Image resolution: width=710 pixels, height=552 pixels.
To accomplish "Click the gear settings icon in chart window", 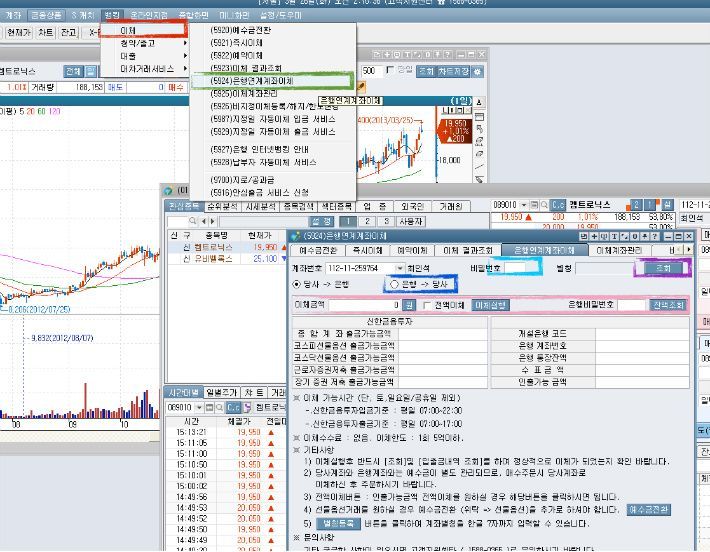I will [477, 72].
